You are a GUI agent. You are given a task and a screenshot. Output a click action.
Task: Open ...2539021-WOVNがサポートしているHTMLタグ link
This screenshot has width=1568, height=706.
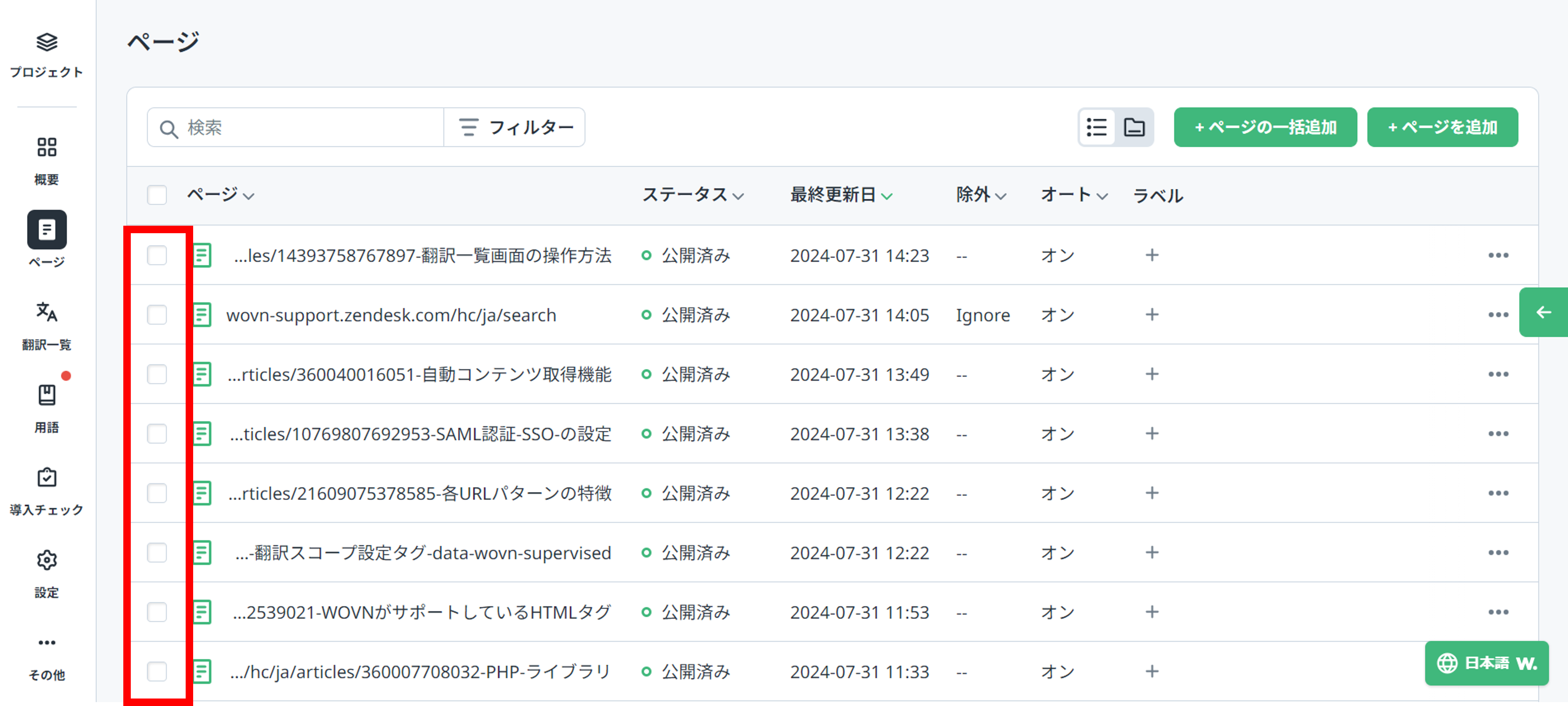coord(422,612)
